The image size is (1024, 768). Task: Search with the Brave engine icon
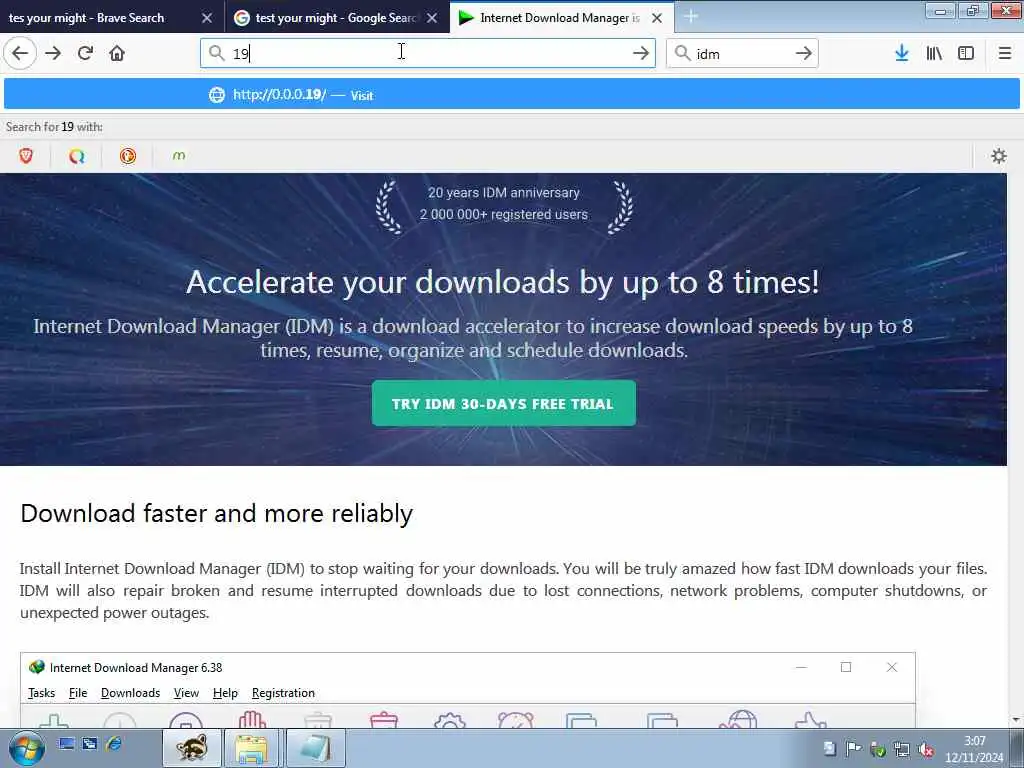coord(26,155)
